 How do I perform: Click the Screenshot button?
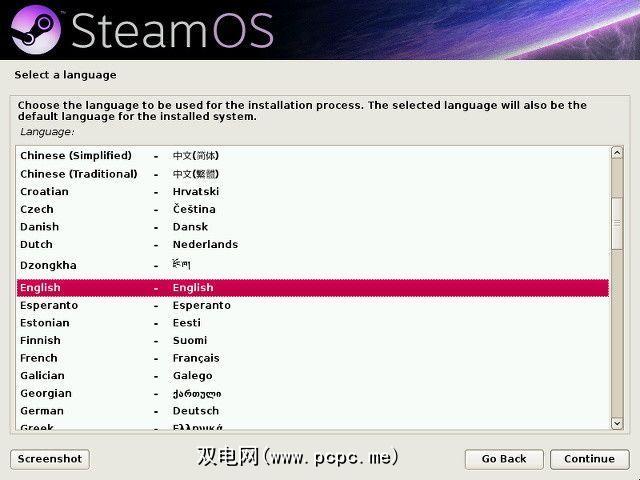click(x=50, y=459)
